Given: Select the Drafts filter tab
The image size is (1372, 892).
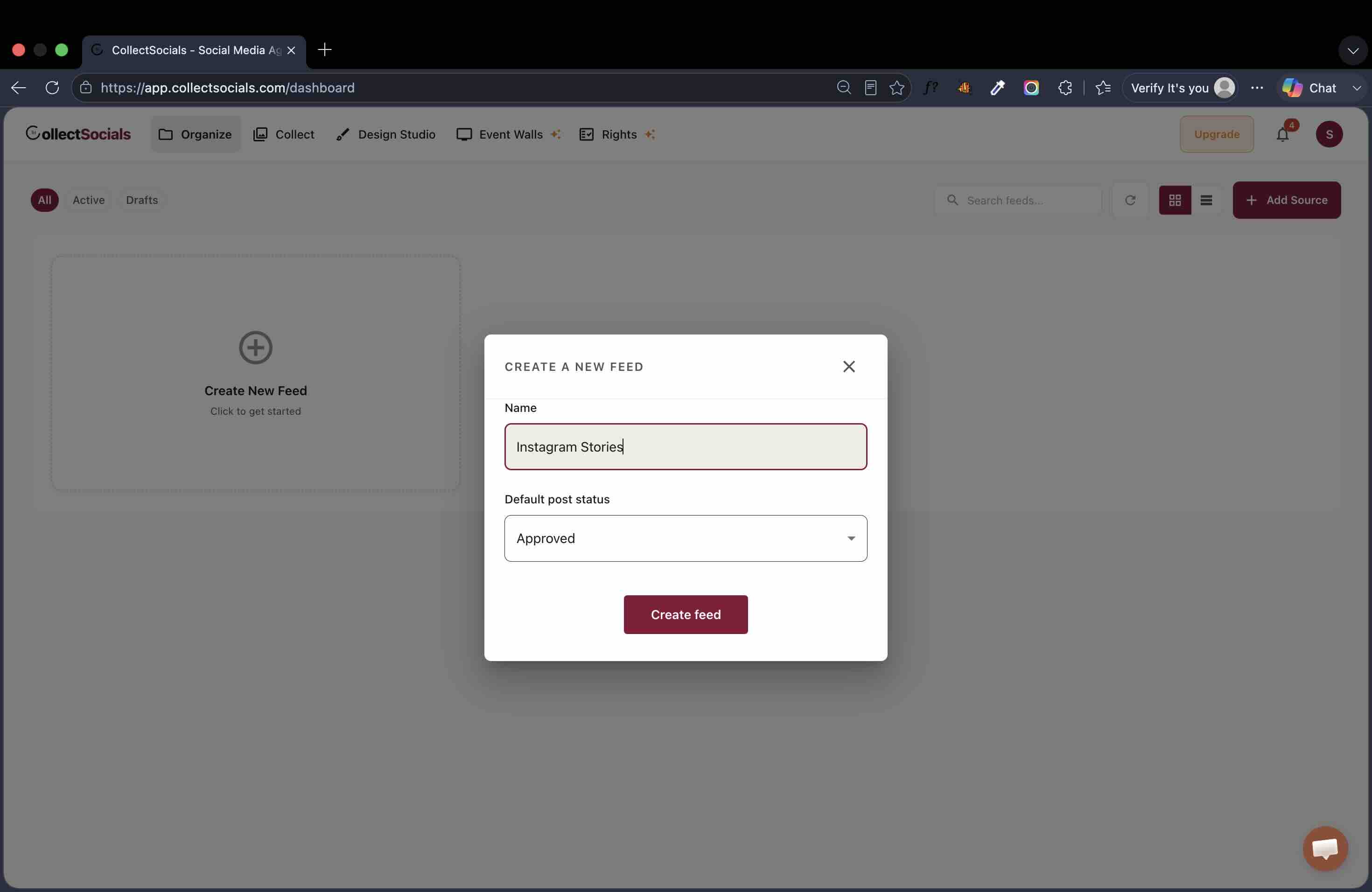Looking at the screenshot, I should click(x=142, y=200).
